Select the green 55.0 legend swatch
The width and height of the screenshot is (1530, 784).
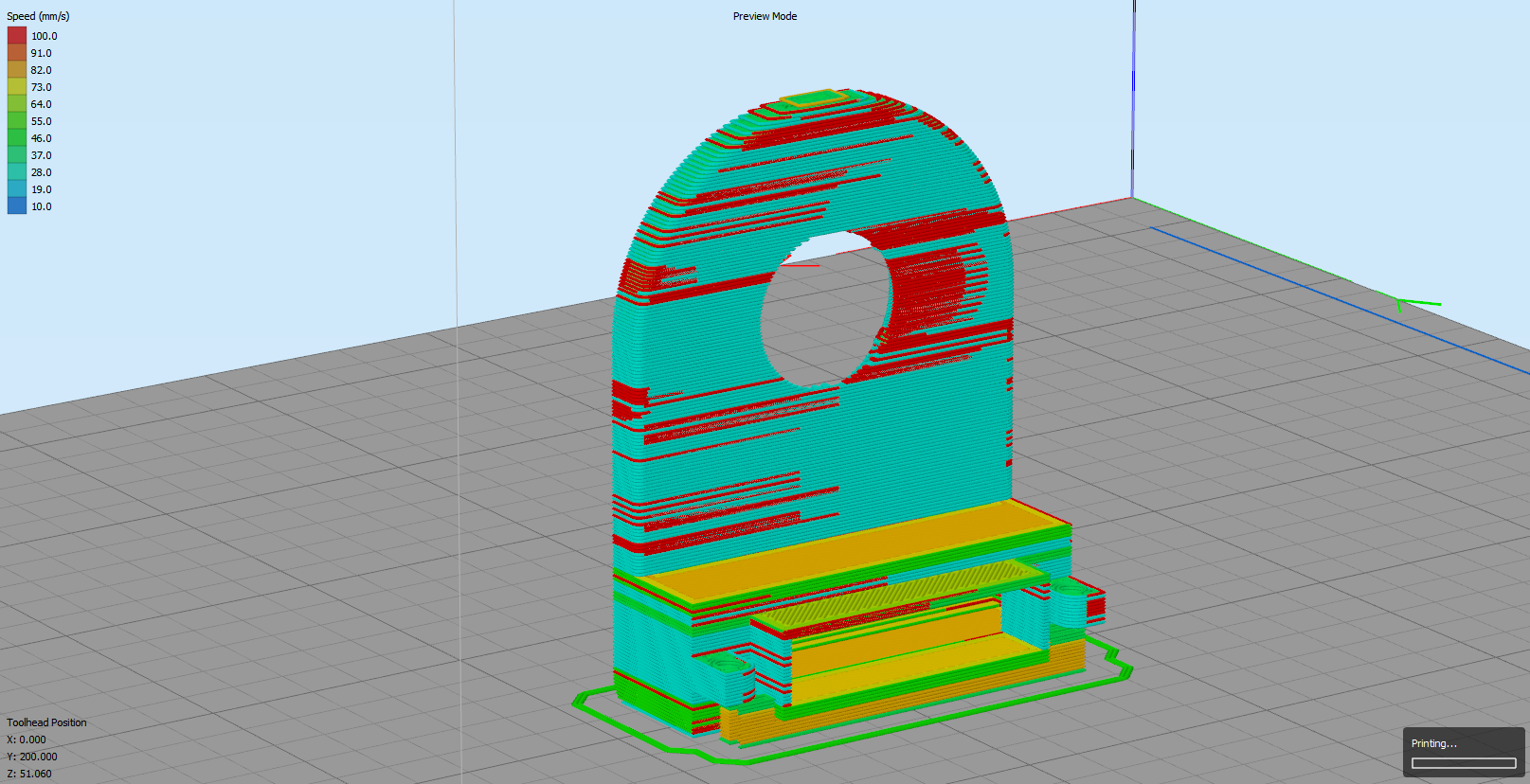[17, 121]
